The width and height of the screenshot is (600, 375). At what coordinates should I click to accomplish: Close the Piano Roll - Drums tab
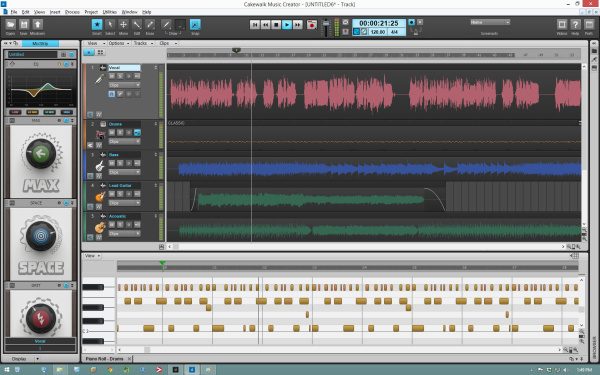coord(129,359)
